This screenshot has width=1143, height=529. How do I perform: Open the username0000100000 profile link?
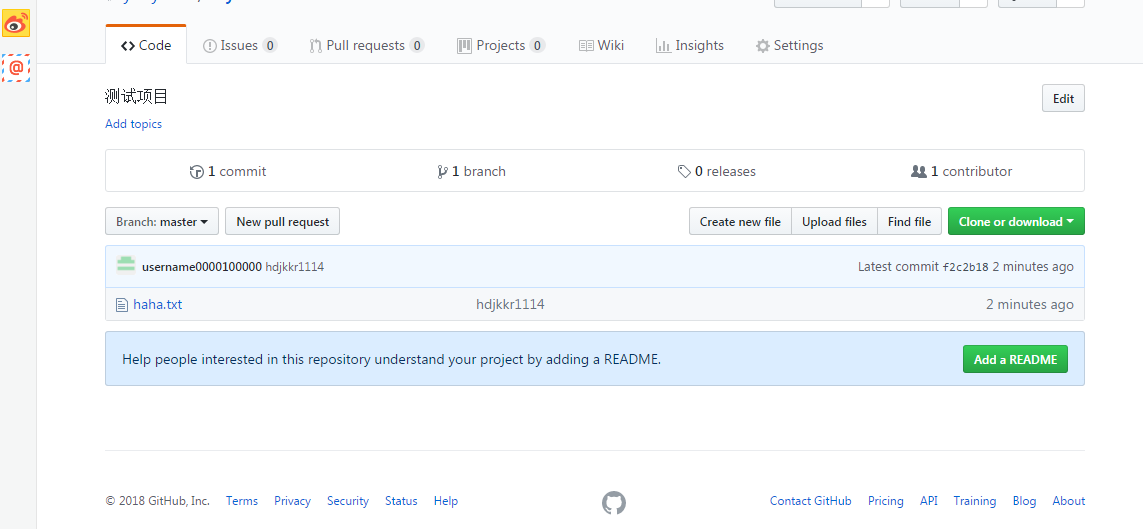[202, 267]
